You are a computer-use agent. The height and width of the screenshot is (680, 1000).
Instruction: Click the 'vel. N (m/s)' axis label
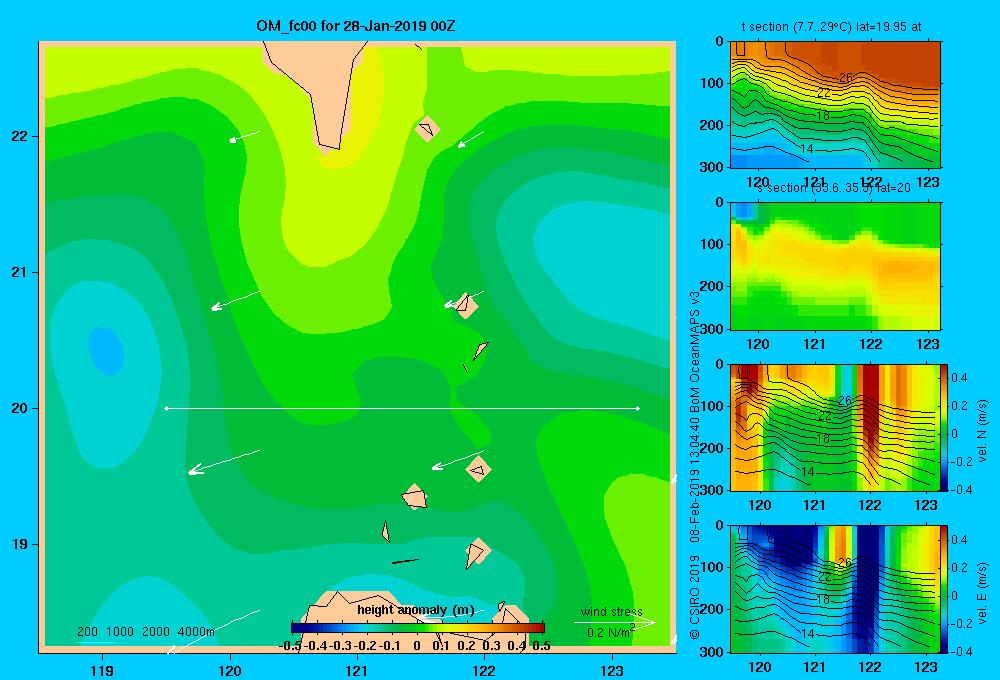tap(983, 431)
